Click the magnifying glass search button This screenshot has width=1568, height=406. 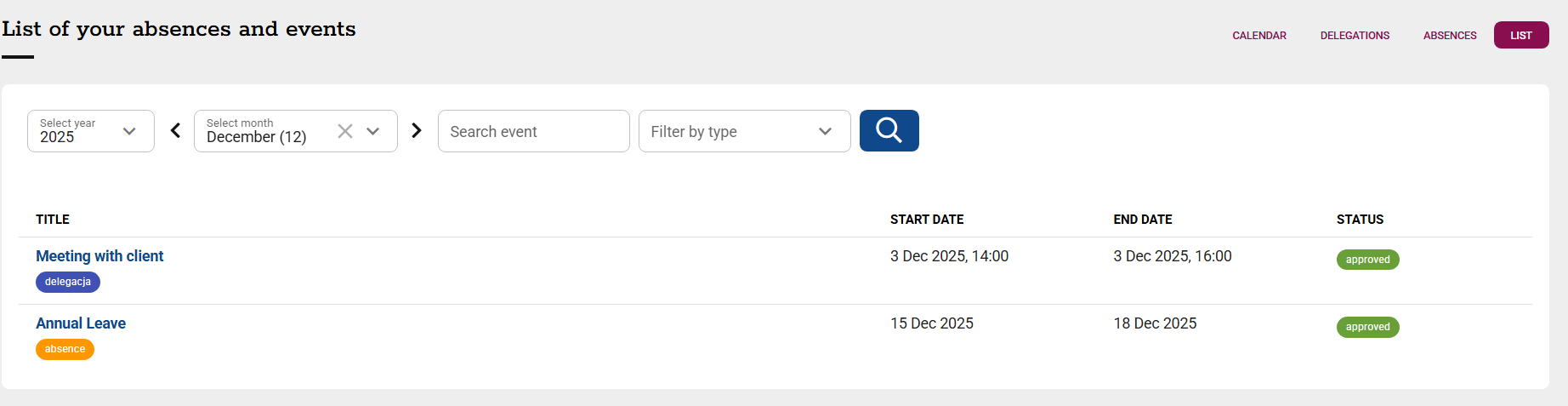(889, 130)
